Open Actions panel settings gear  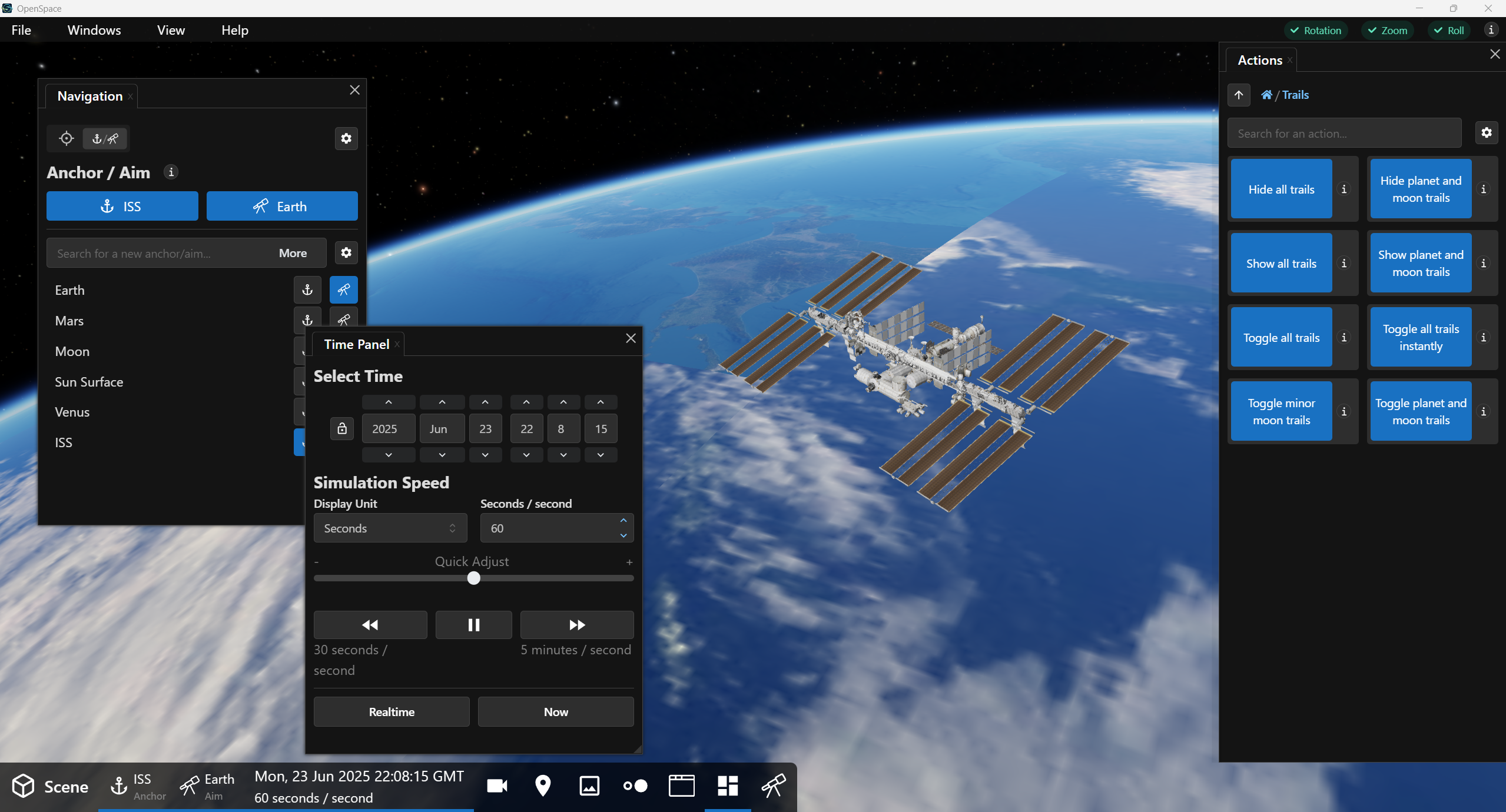[x=1487, y=132]
